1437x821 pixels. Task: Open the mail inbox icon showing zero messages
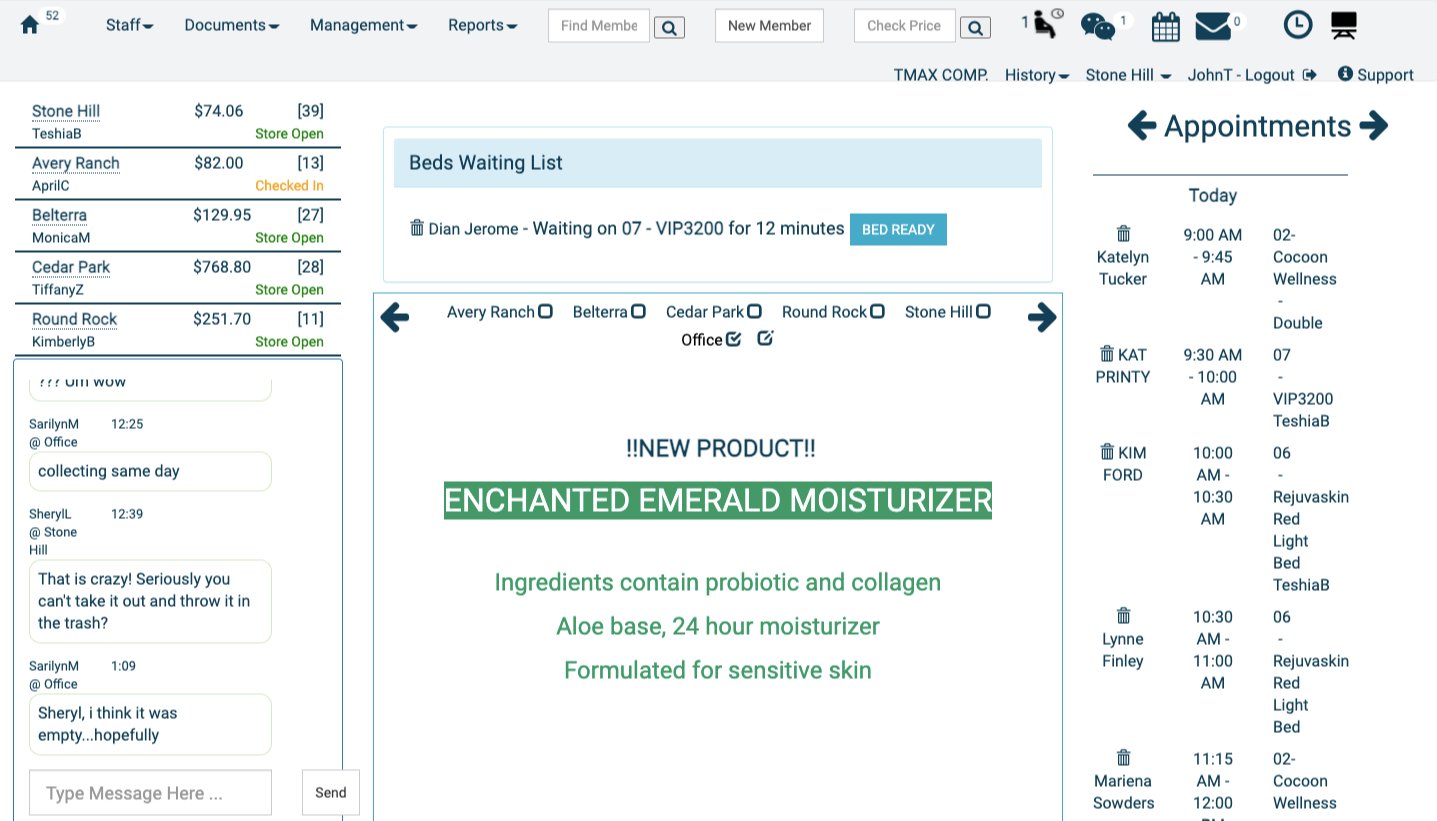1214,25
